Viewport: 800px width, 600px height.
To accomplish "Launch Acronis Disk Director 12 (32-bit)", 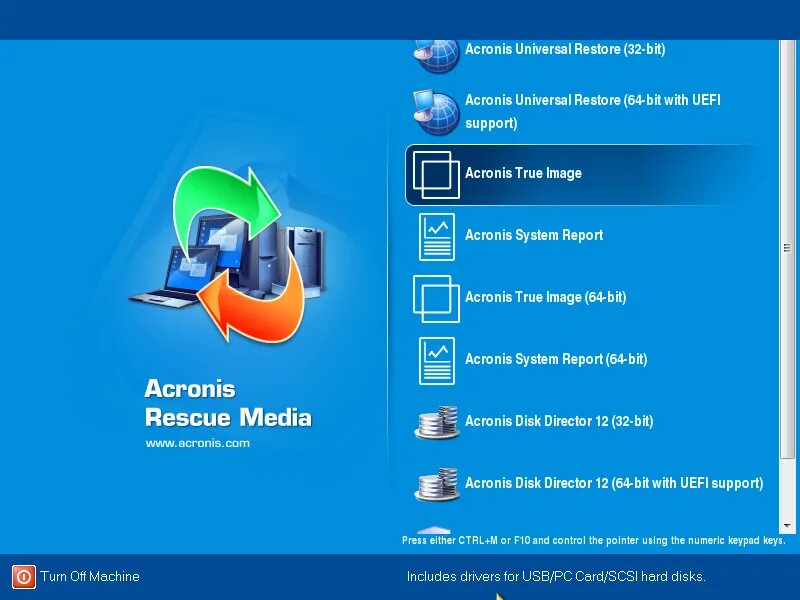I will 559,421.
